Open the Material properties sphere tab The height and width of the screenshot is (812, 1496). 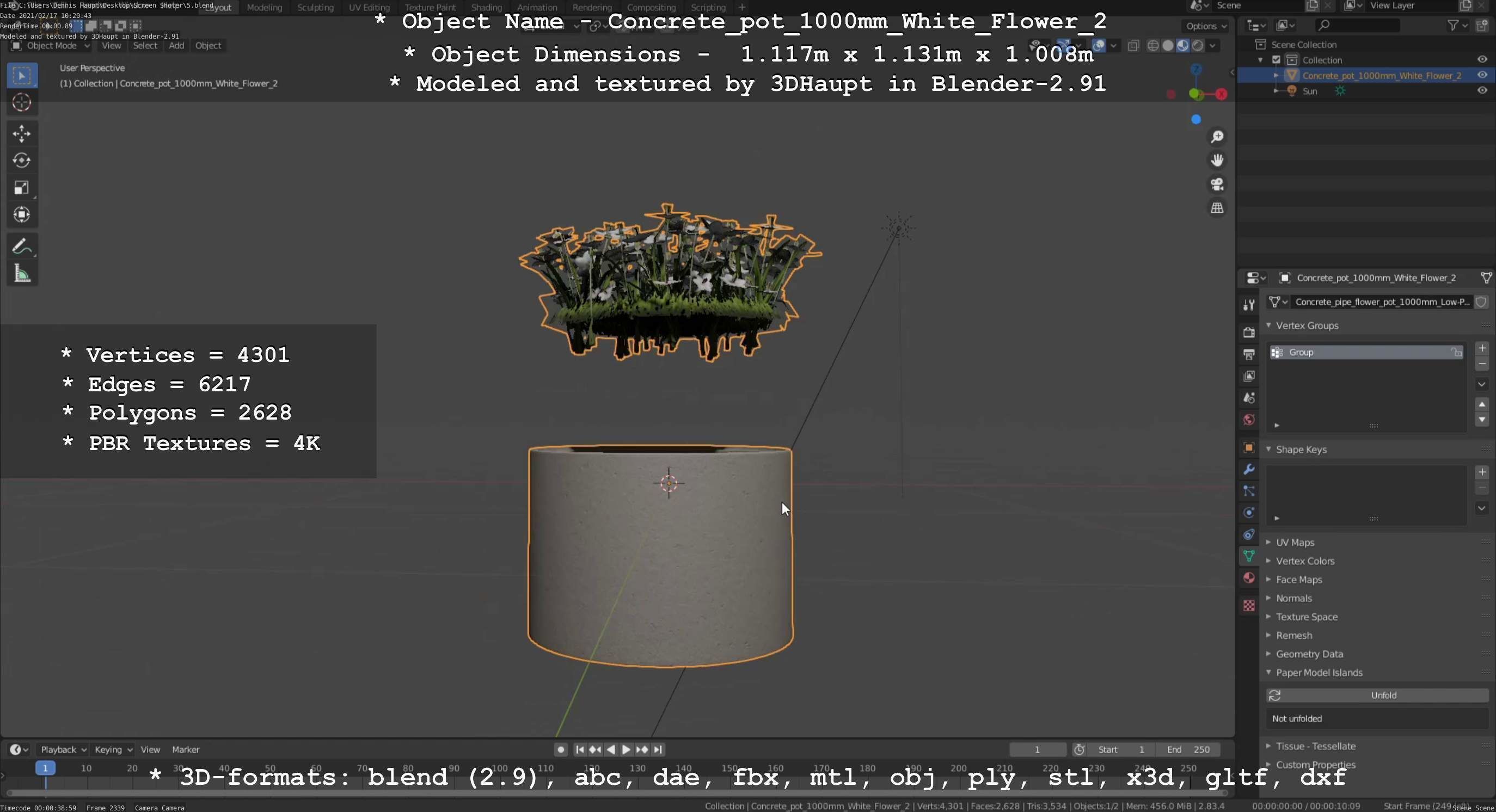click(1249, 578)
